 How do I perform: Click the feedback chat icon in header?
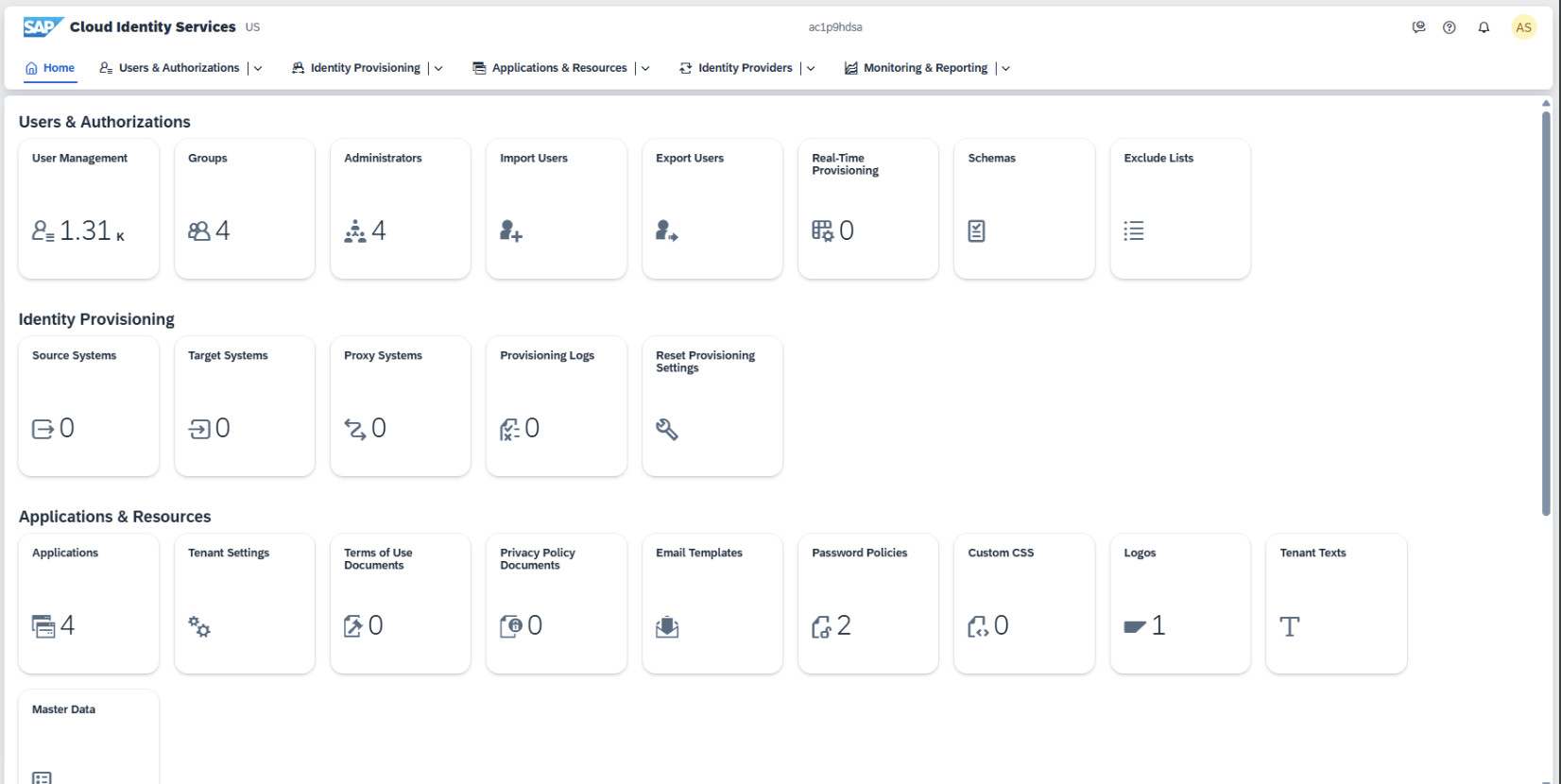pos(1418,27)
